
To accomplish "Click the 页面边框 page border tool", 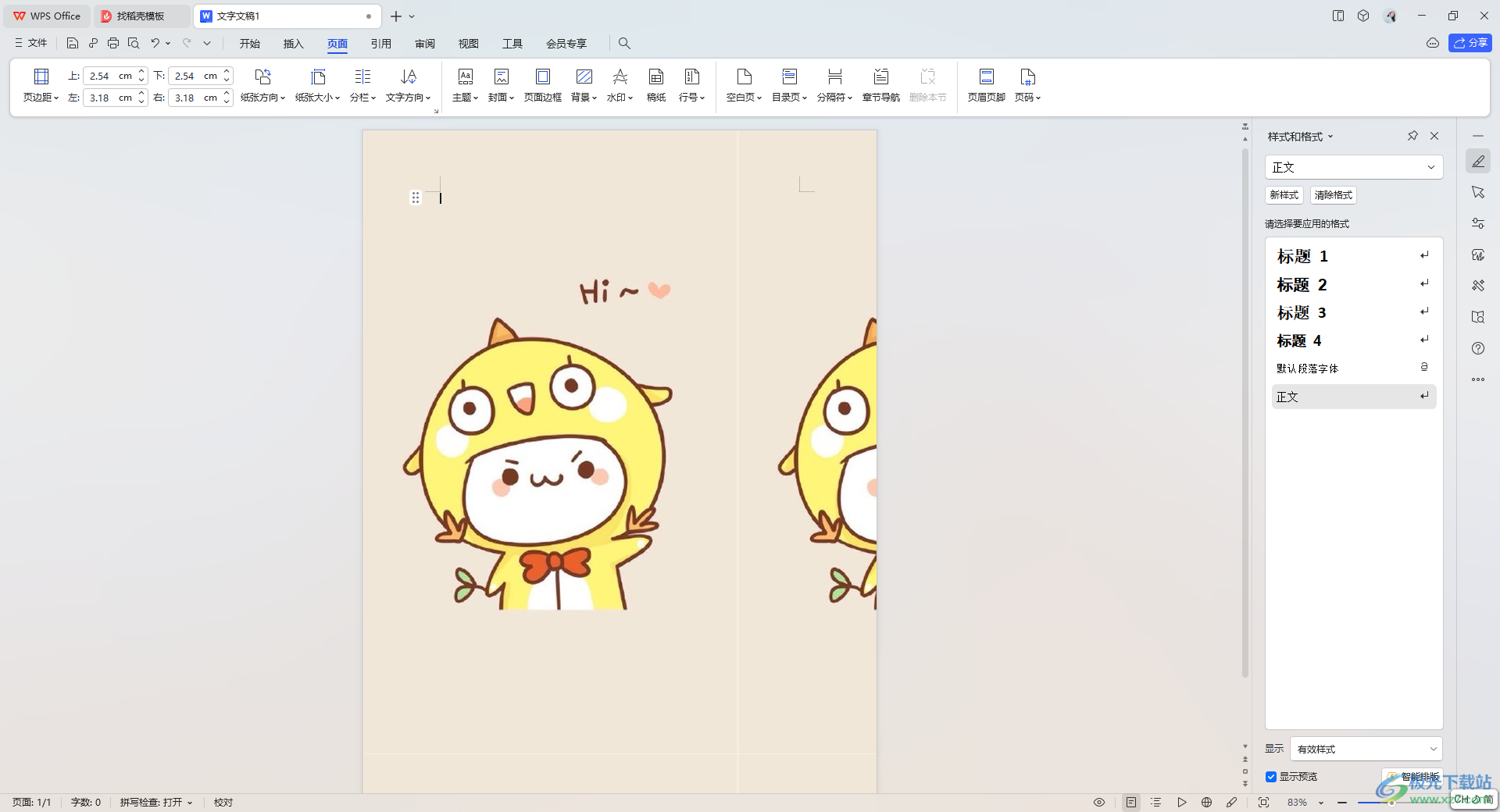I will click(x=542, y=85).
